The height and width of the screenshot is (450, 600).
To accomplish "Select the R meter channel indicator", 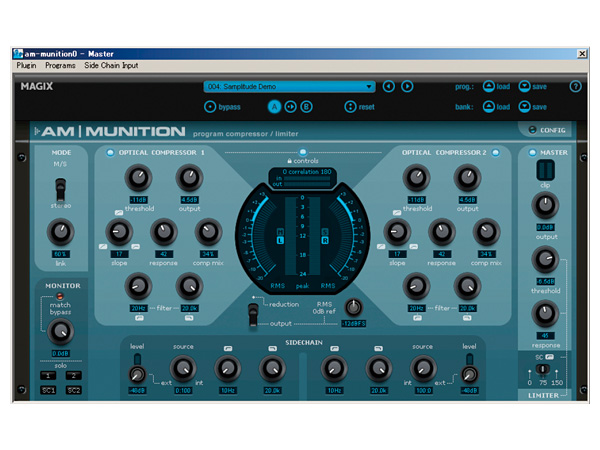I will (x=325, y=241).
